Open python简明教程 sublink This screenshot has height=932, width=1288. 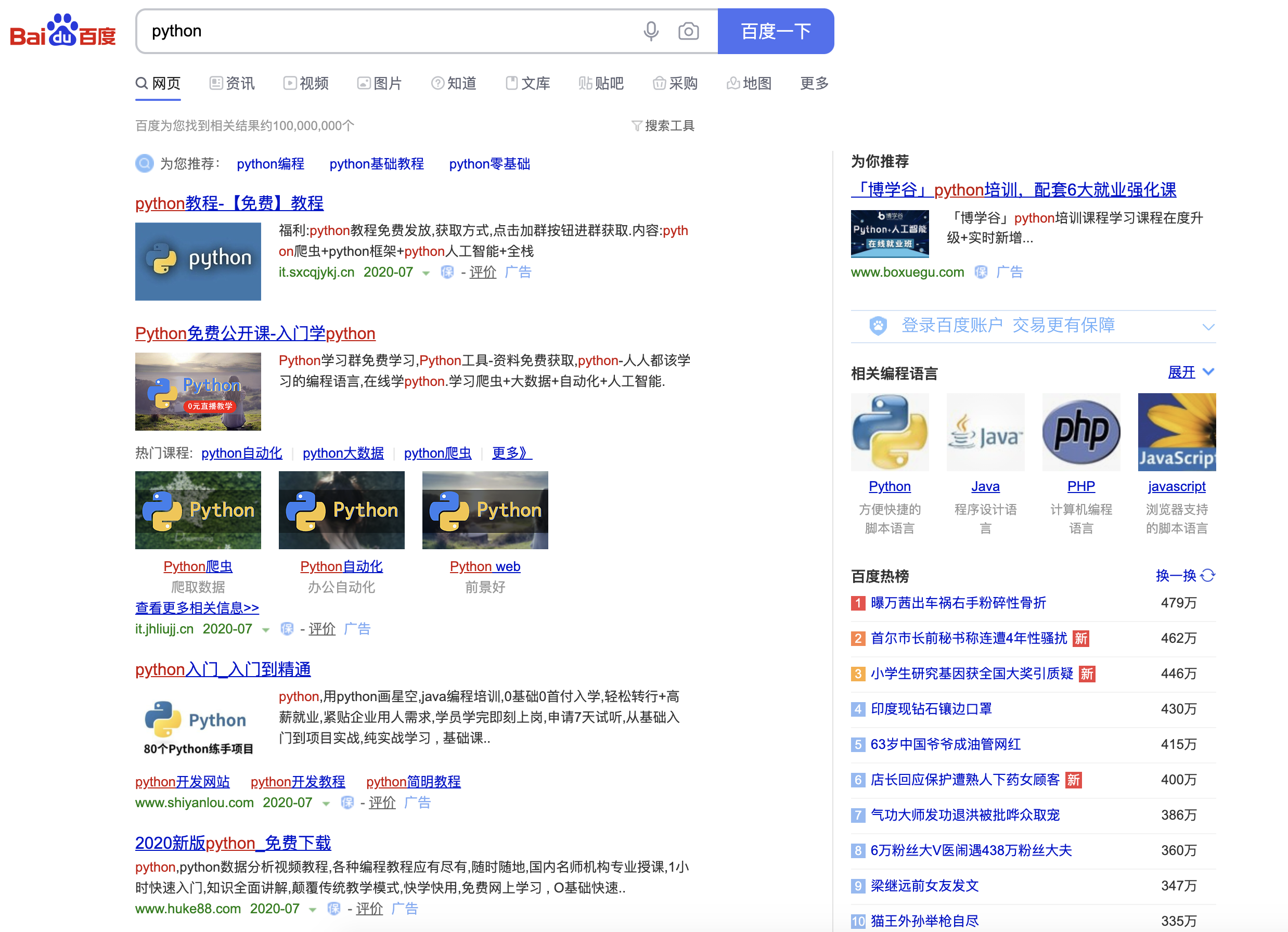(414, 782)
